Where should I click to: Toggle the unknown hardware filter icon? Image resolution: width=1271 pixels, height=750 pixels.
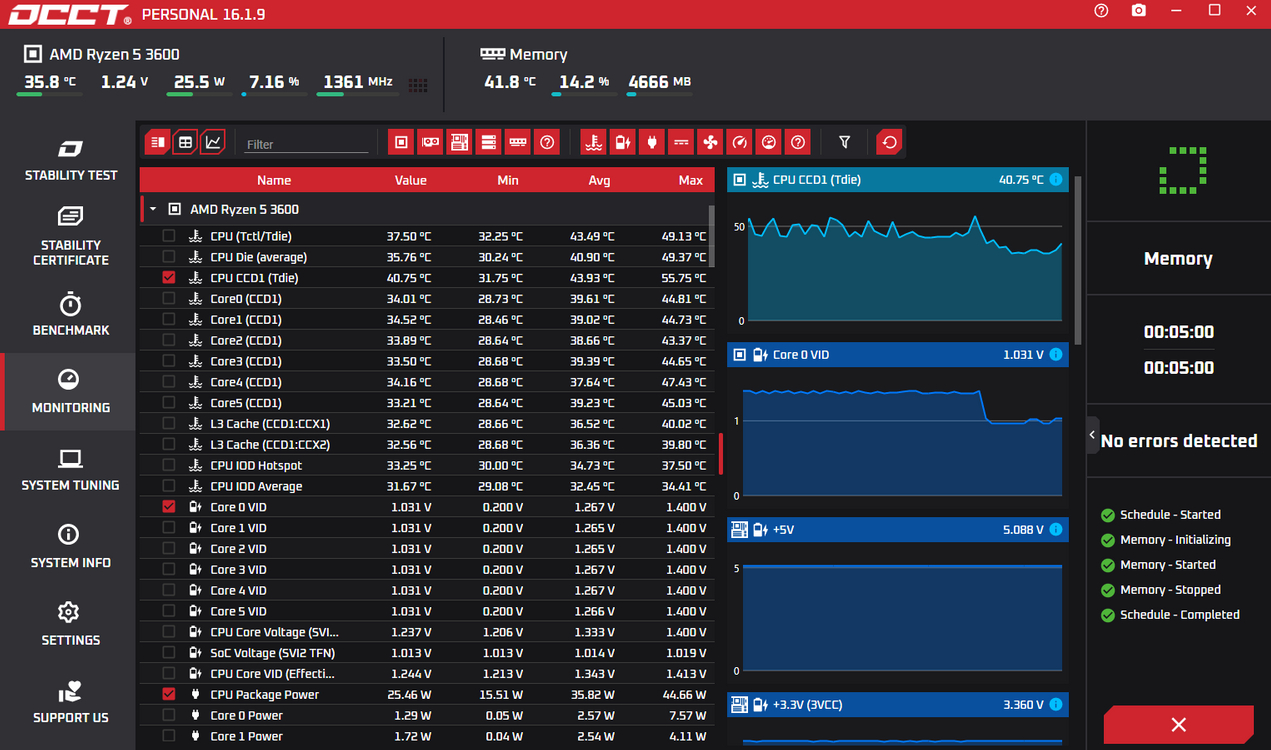(546, 143)
